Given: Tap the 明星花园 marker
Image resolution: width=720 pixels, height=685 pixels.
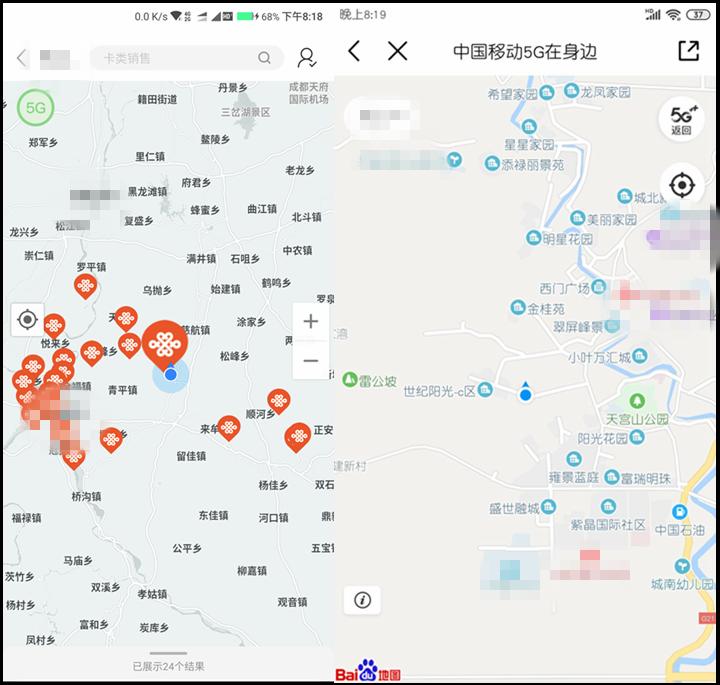Looking at the screenshot, I should pos(534,238).
